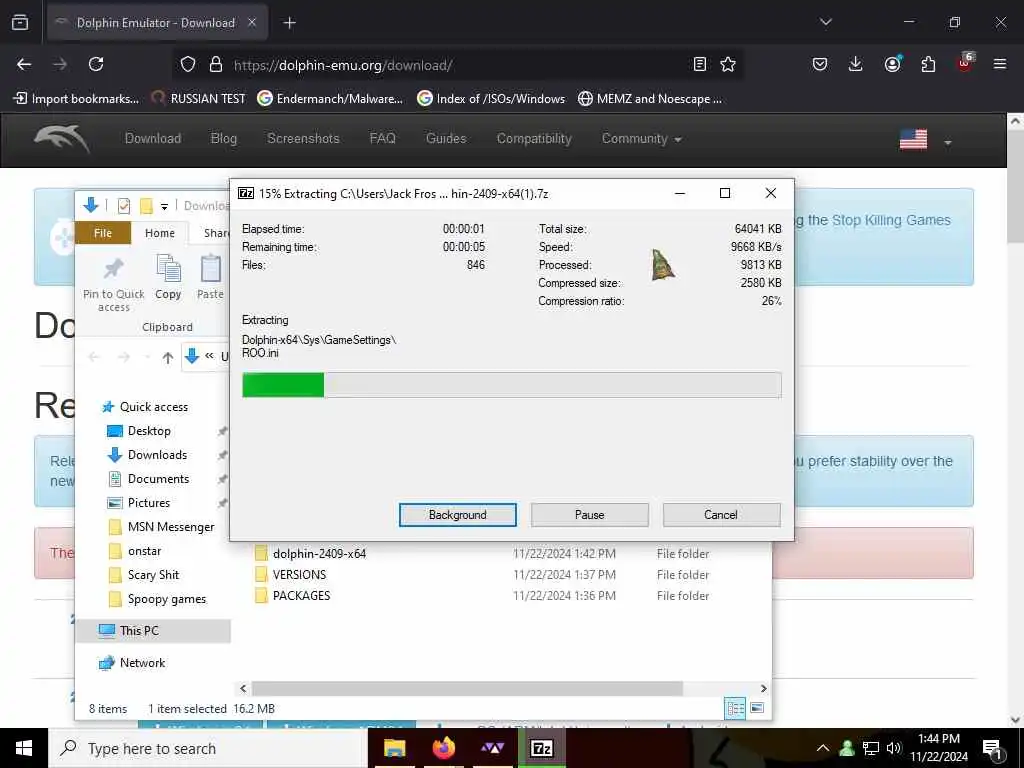Open Downloads in navigation pane
Image resolution: width=1024 pixels, height=768 pixels.
147,455
